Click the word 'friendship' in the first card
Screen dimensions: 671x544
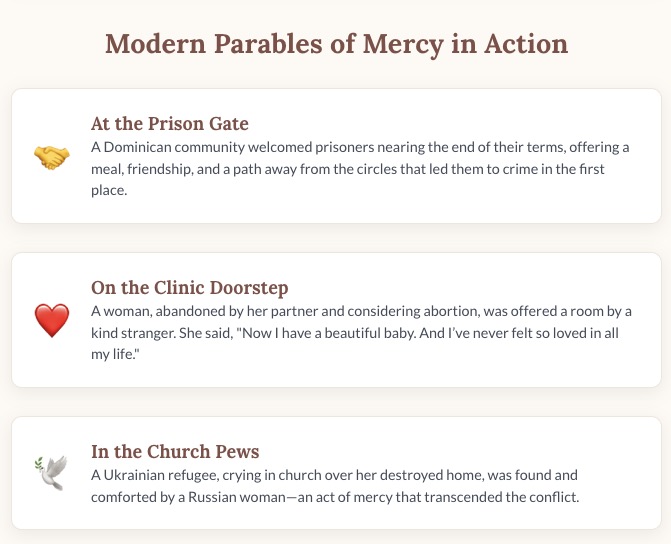pyautogui.click(x=163, y=168)
